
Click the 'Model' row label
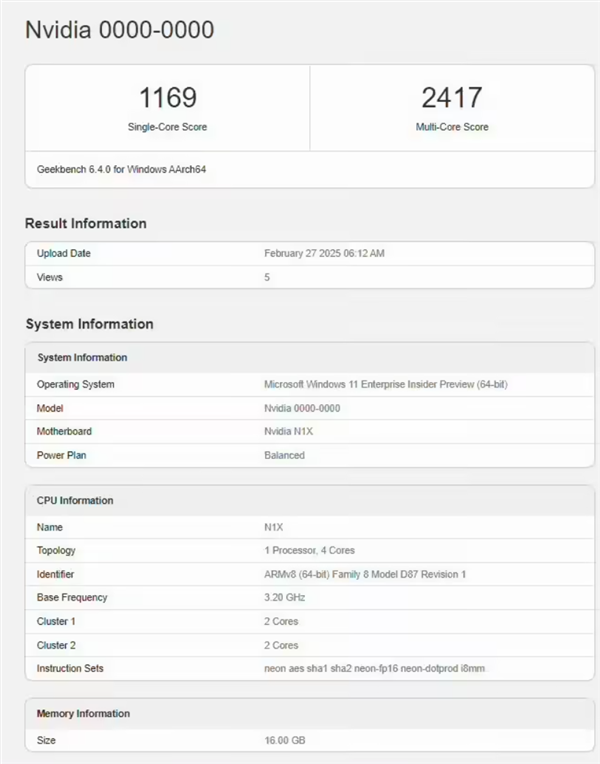50,408
